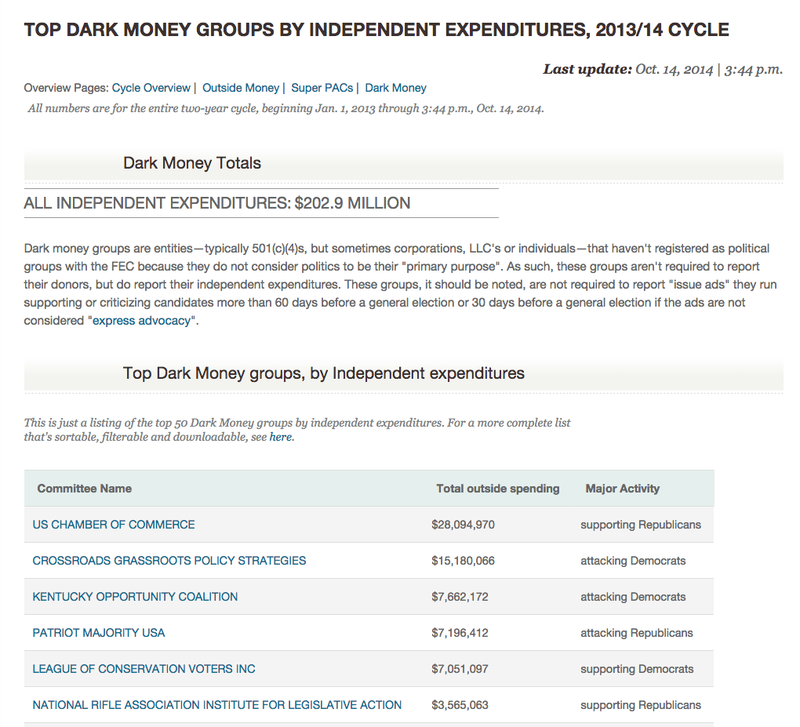Click the Top Dark Money groups section heading
Screen dimensions: 800x727
[x=323, y=373]
